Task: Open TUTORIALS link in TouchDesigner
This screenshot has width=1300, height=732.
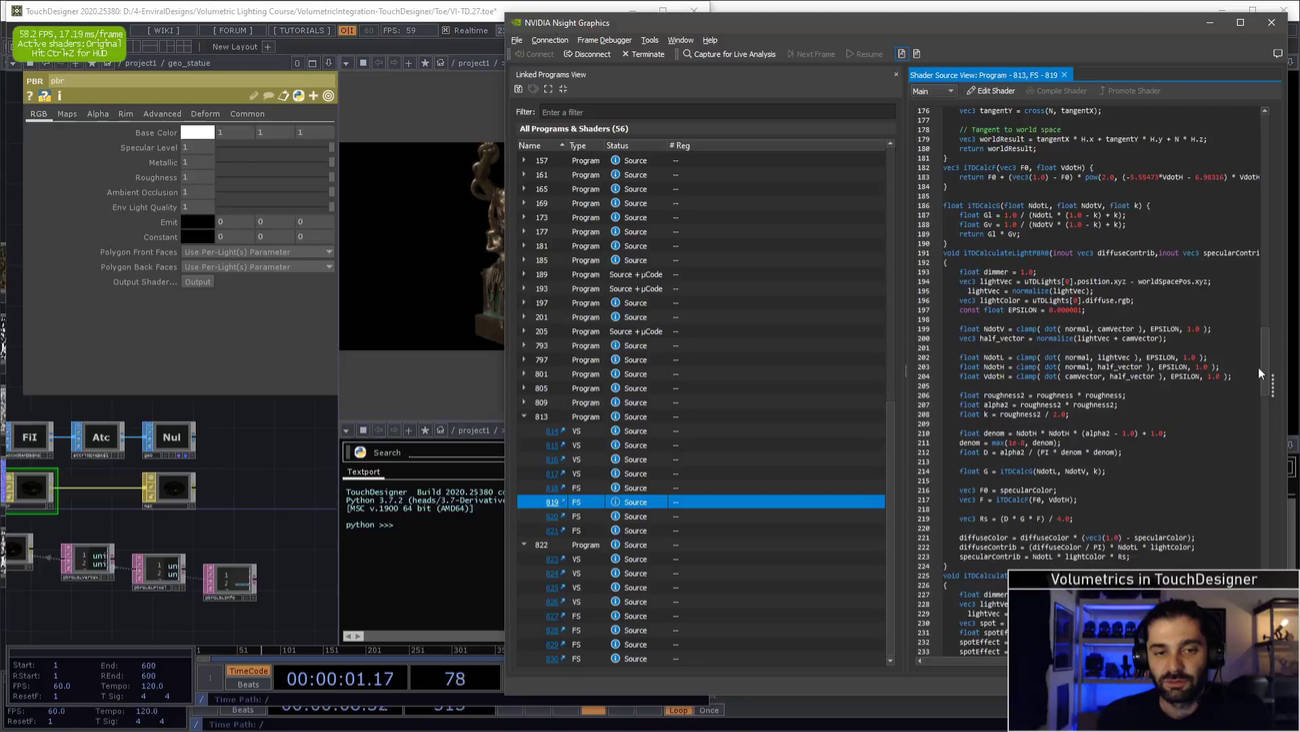Action: coord(302,31)
